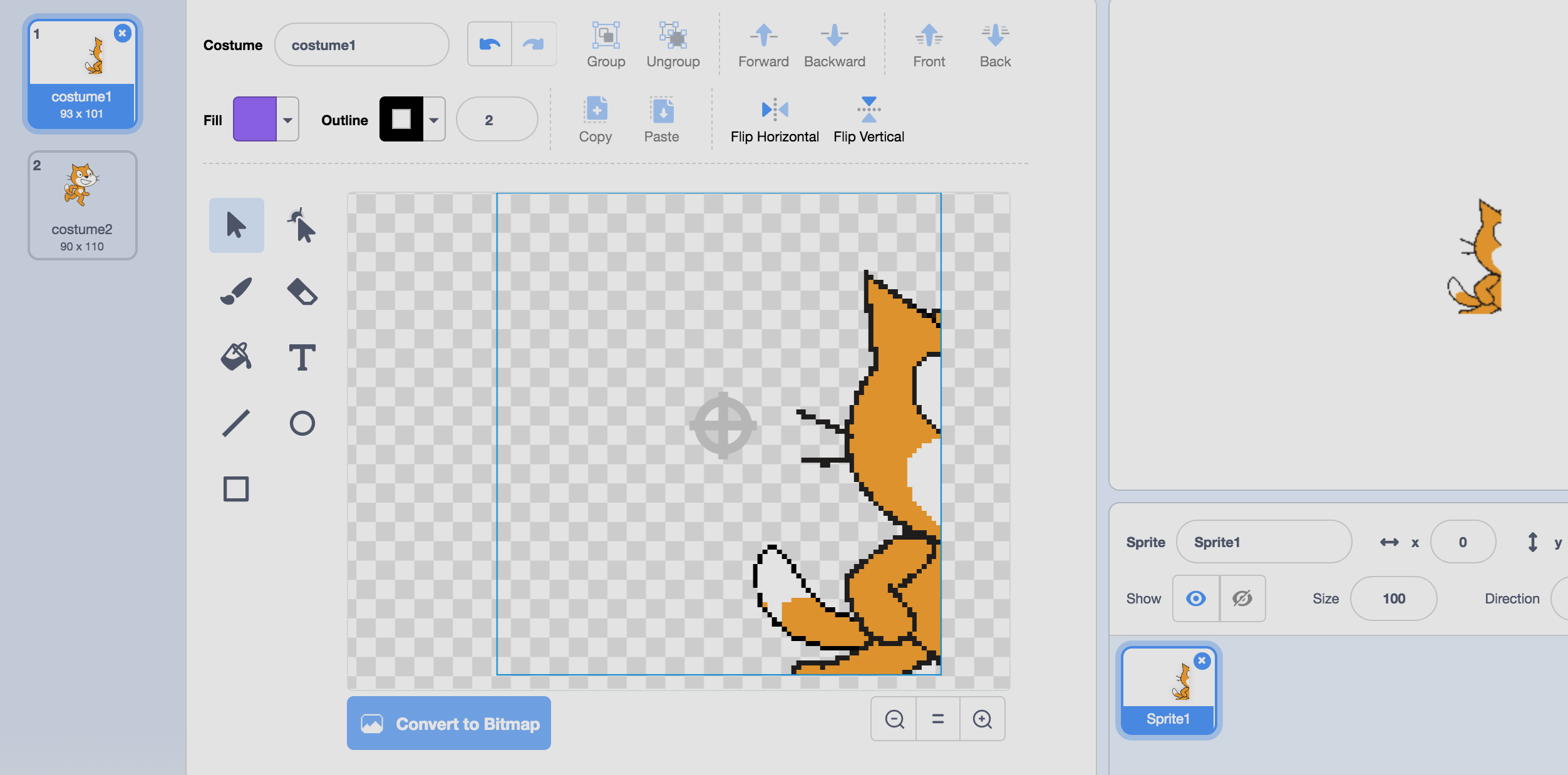The image size is (1568, 775).
Task: Choose the Fill bucket tool
Action: (237, 357)
